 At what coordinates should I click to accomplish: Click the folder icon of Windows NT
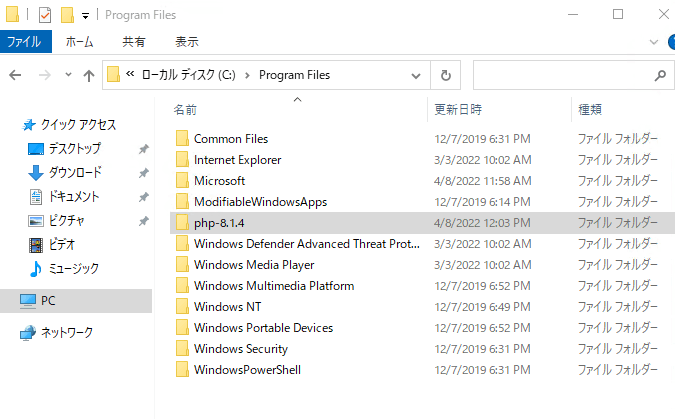[182, 306]
